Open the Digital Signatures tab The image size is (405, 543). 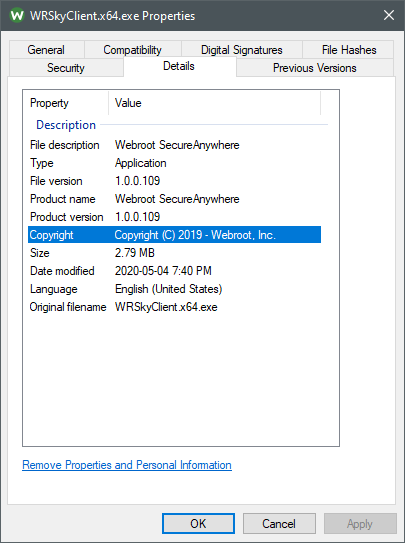click(242, 50)
